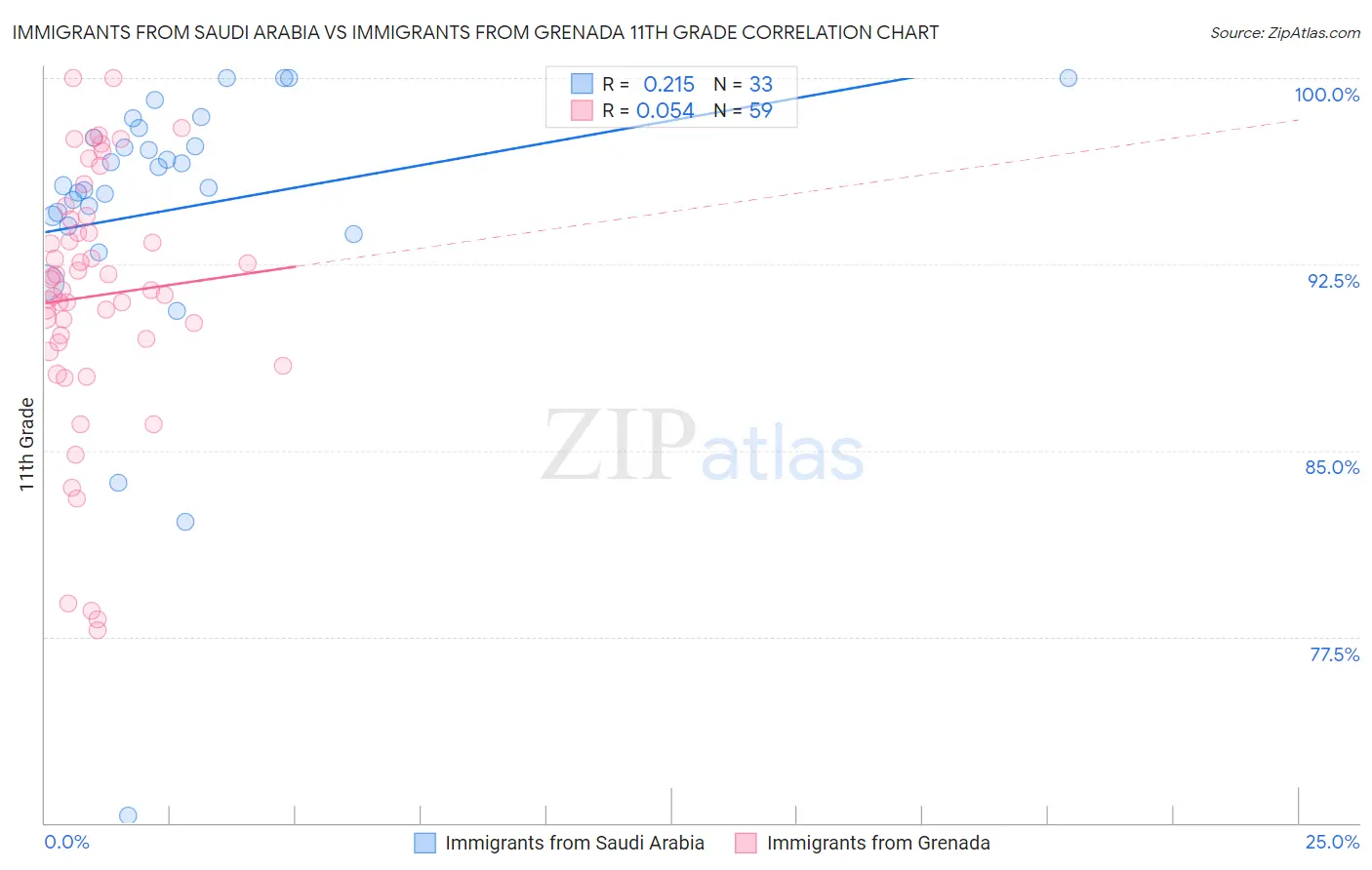1372x870 pixels.
Task: Select the Immigrants from Saudi Arabia legend label
Action: 575,843
